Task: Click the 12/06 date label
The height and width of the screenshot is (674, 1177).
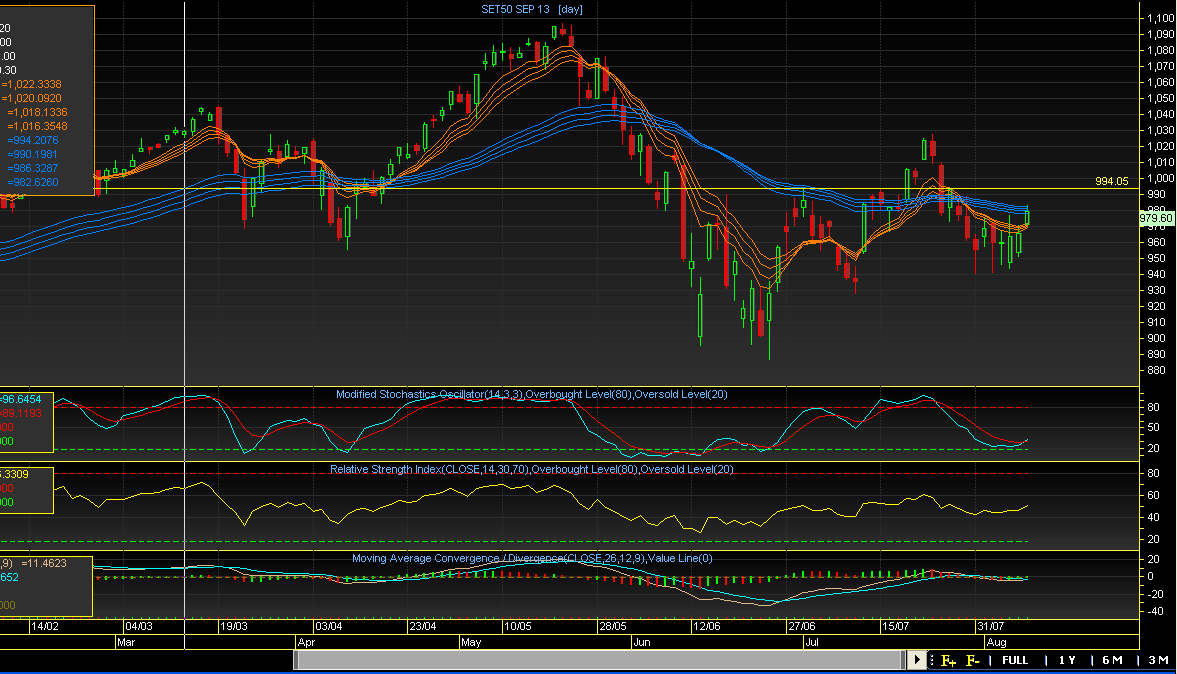Action: [706, 626]
